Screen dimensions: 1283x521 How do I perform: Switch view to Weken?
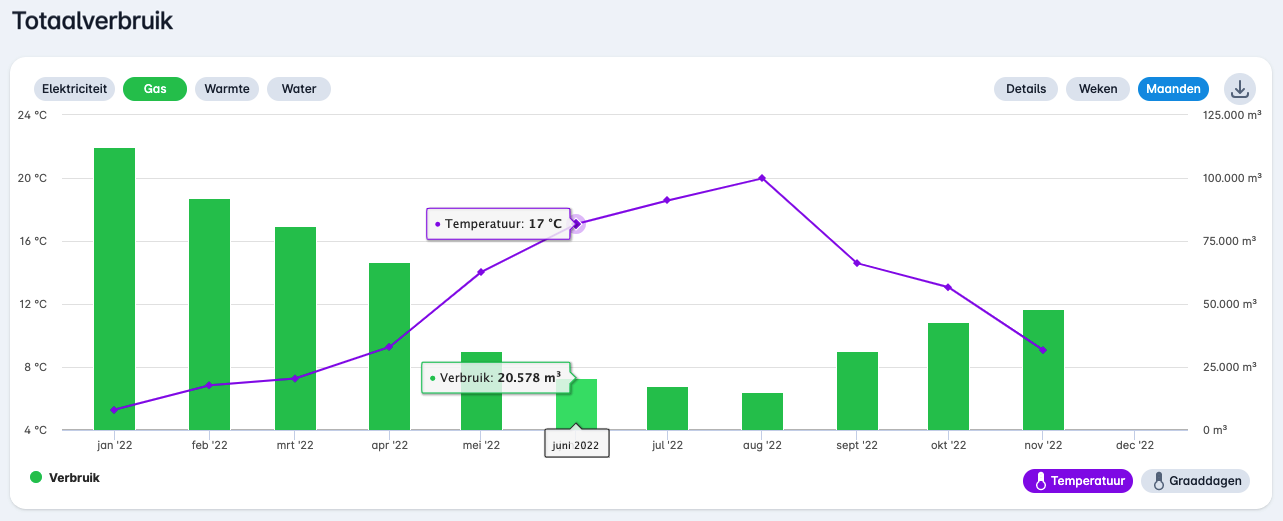click(1098, 89)
